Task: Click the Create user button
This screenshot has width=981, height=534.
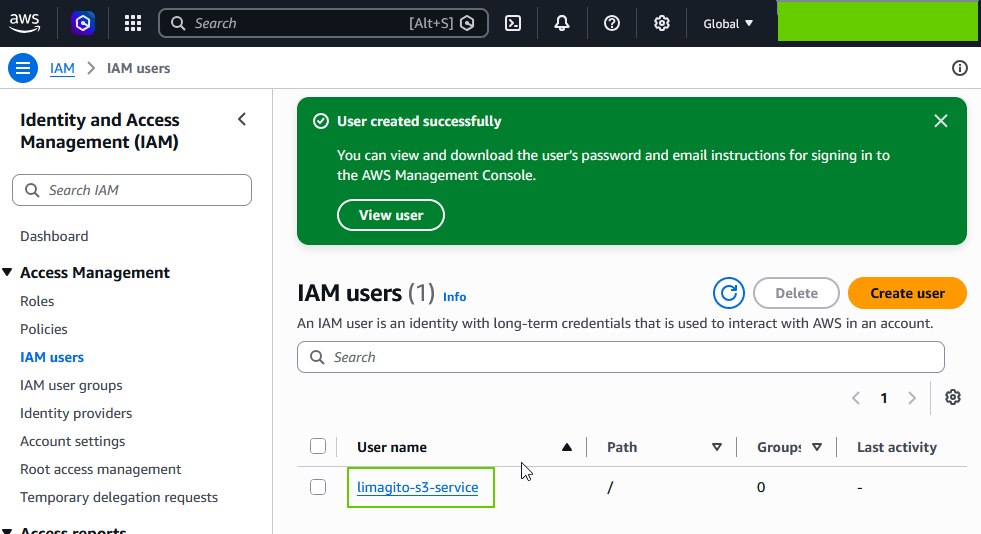Action: pyautogui.click(x=907, y=293)
